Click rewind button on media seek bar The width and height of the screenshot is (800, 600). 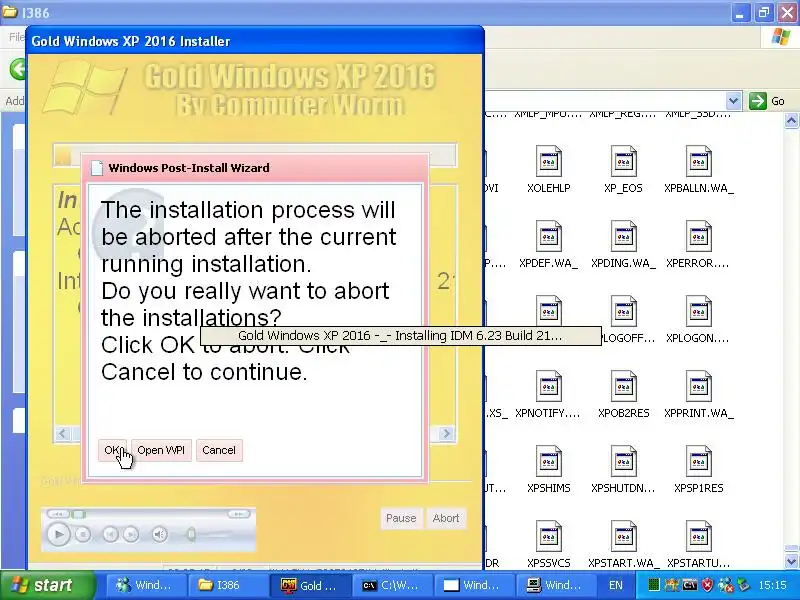58,514
